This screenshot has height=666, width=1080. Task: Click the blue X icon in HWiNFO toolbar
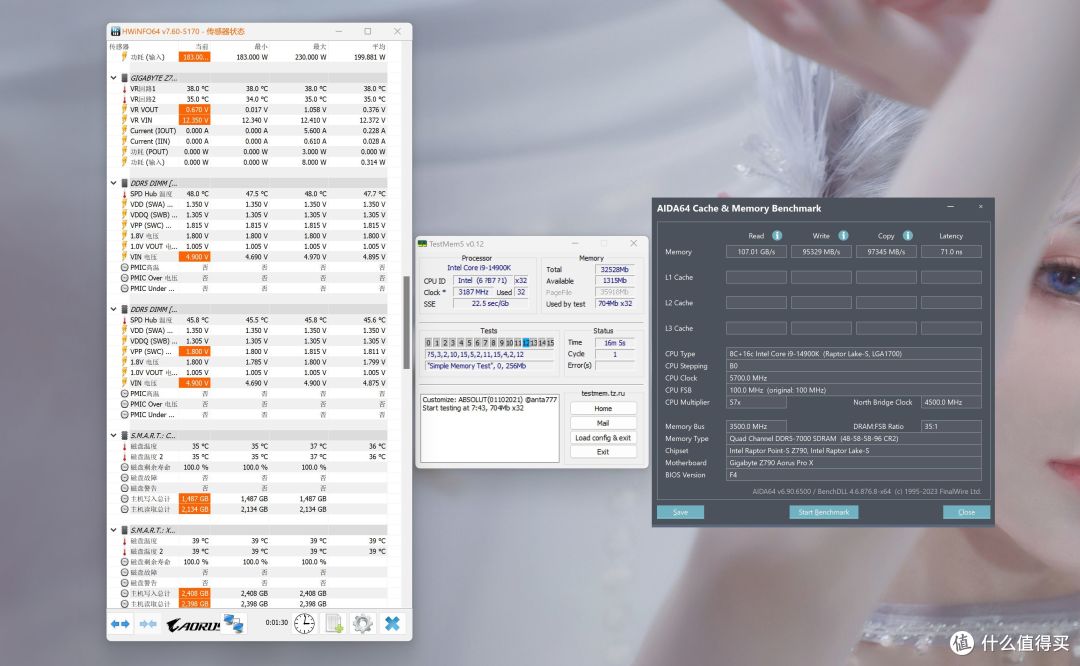click(392, 623)
